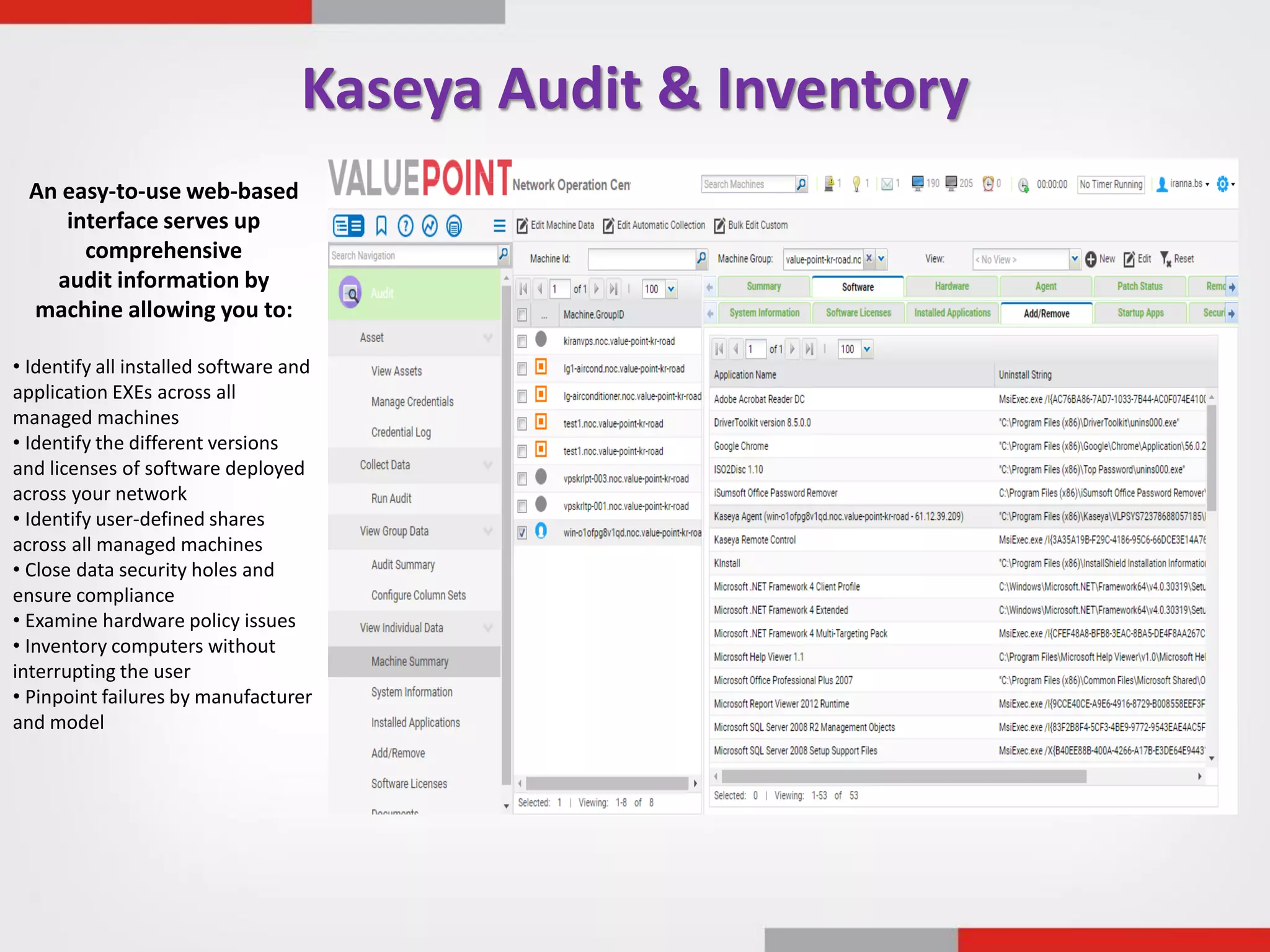Open Add/Remove list page size 100 dropdown
Image resolution: width=1270 pixels, height=952 pixels.
pos(866,349)
